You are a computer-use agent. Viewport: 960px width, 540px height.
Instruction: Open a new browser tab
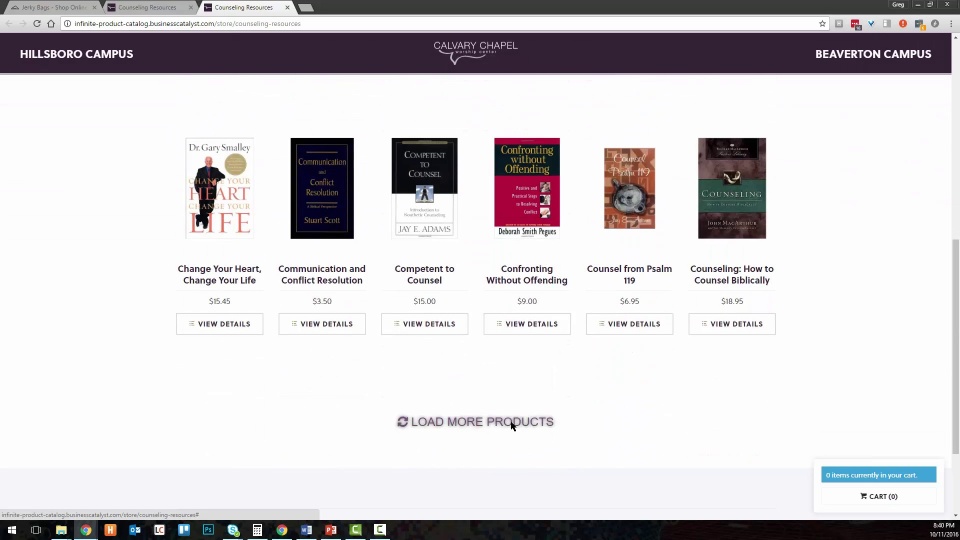click(x=306, y=7)
